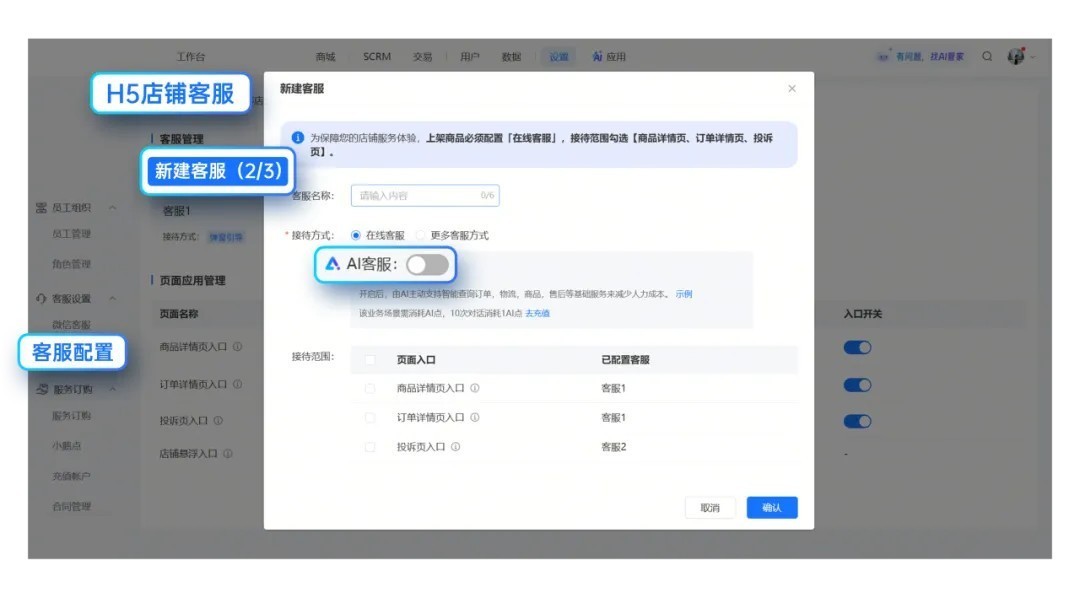Switch to the 交易 menu
Image resolution: width=1080 pixels, height=598 pixels.
click(422, 56)
